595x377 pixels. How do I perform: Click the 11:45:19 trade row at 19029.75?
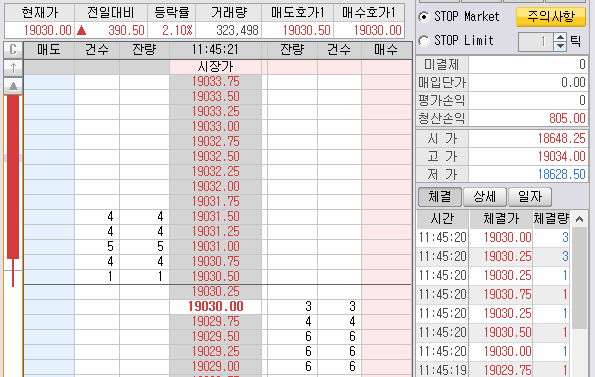(x=493, y=370)
